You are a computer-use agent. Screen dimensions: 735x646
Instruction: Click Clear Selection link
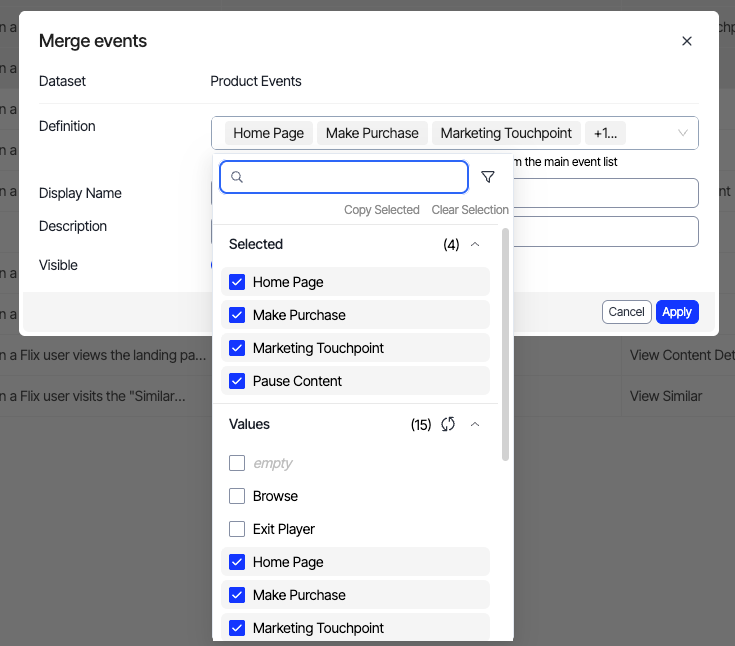470,210
